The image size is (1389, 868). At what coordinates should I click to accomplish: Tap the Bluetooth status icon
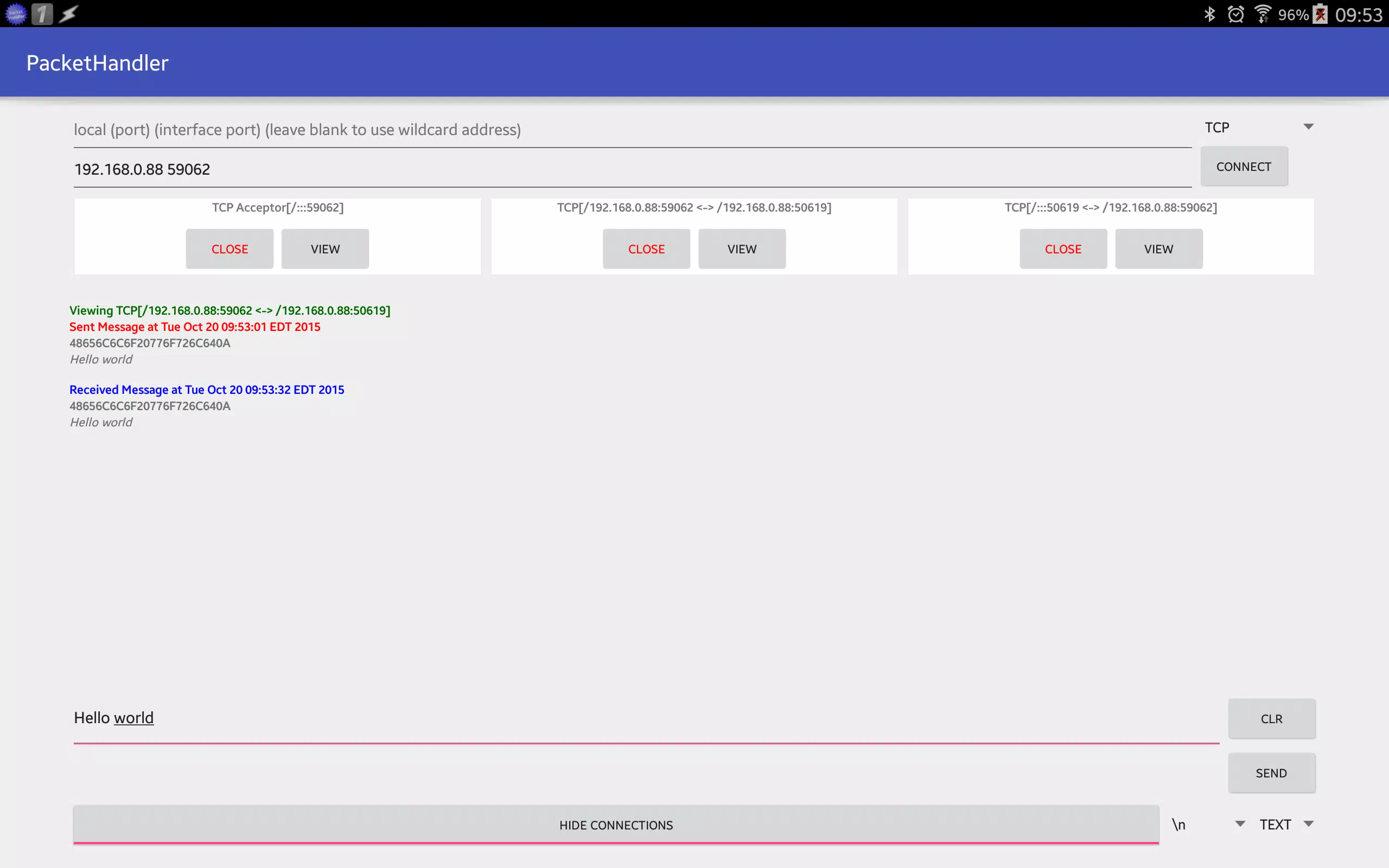1209,14
